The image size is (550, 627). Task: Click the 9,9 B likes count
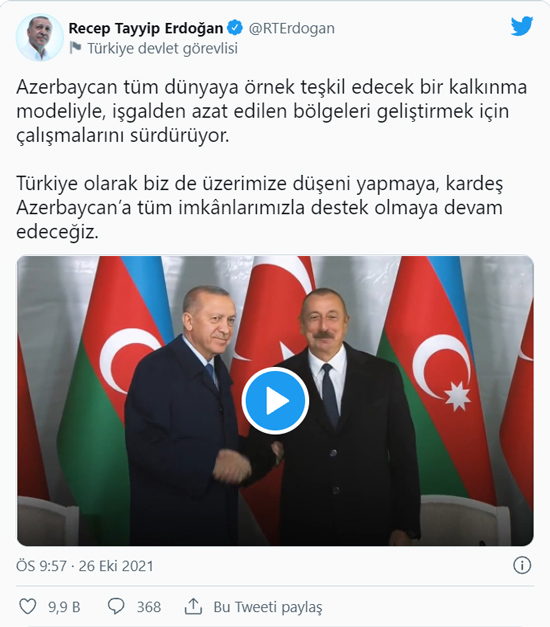(x=64, y=607)
